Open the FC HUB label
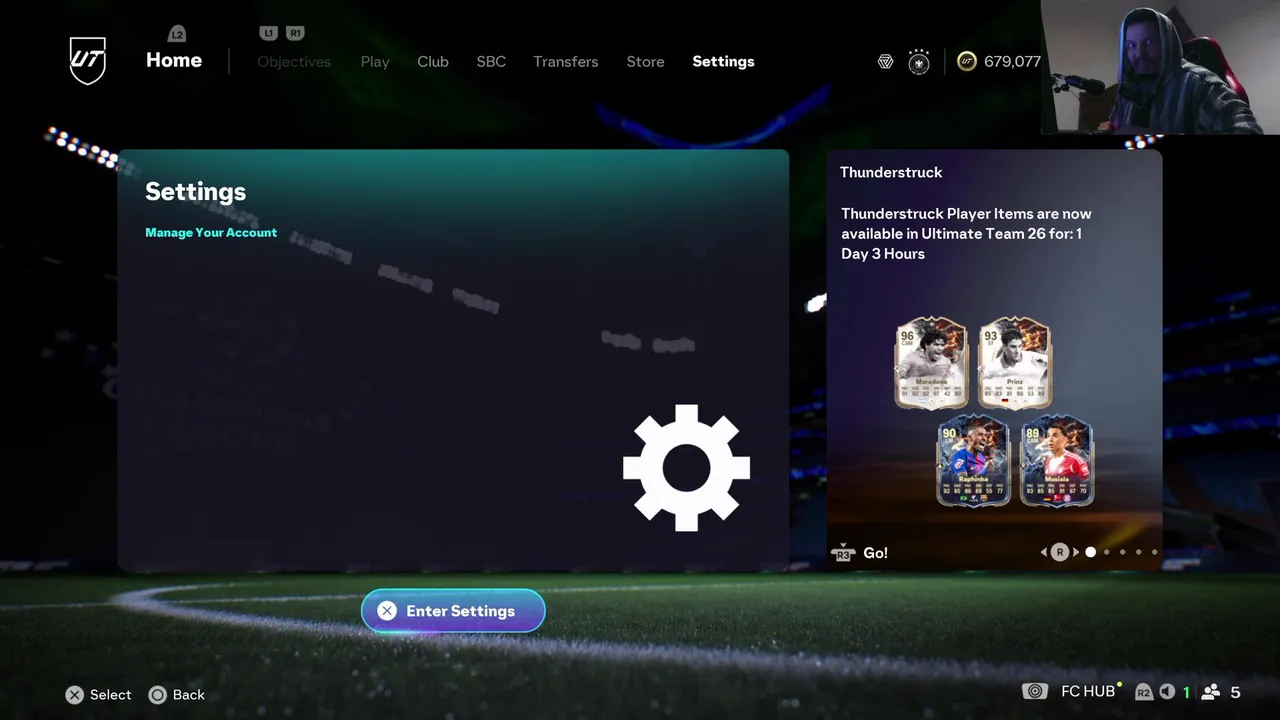The width and height of the screenshot is (1280, 720). pyautogui.click(x=1088, y=692)
